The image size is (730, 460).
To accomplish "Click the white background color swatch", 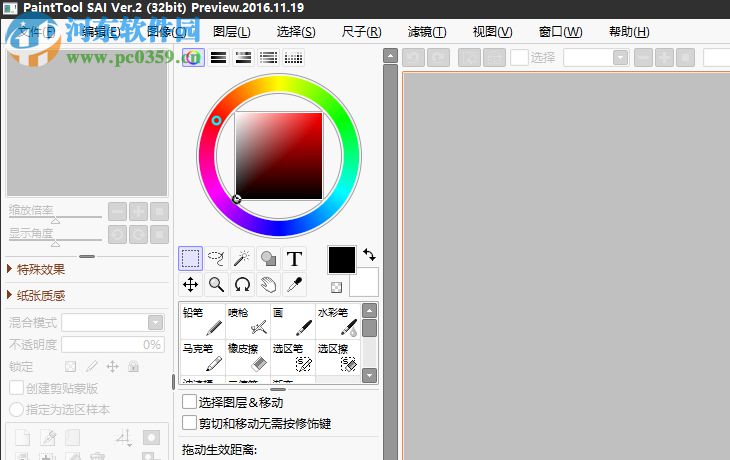I will pos(367,285).
